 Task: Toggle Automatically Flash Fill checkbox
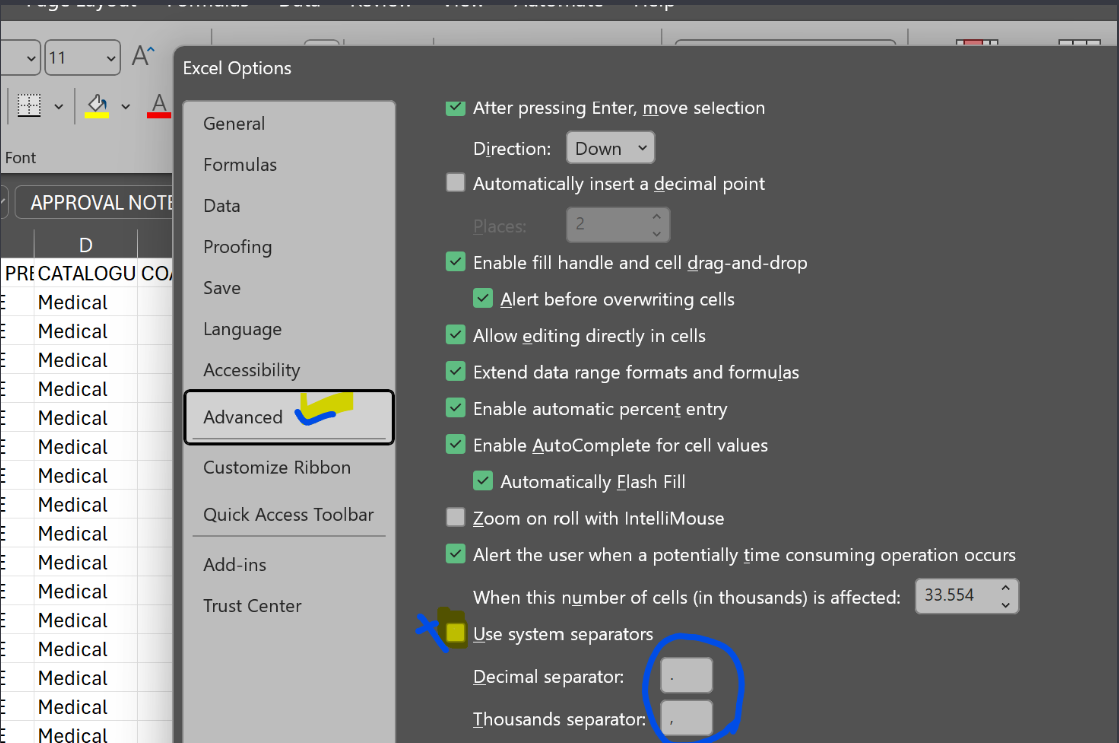(483, 480)
